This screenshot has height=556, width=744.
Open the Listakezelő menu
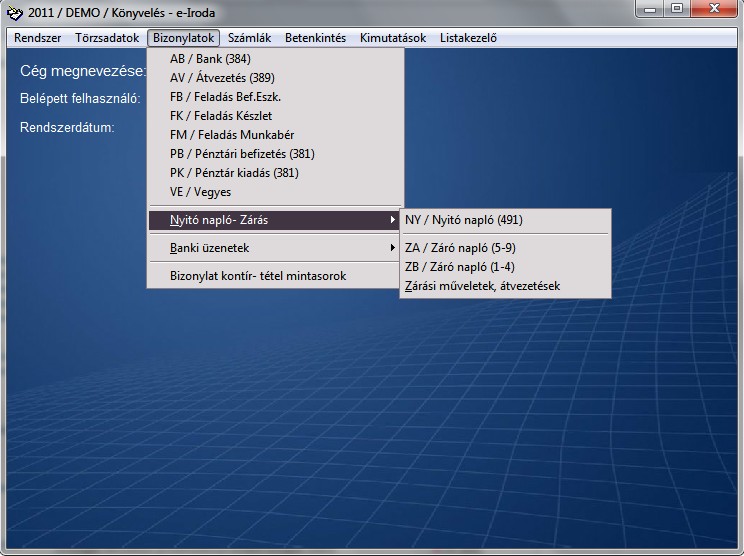coord(469,38)
